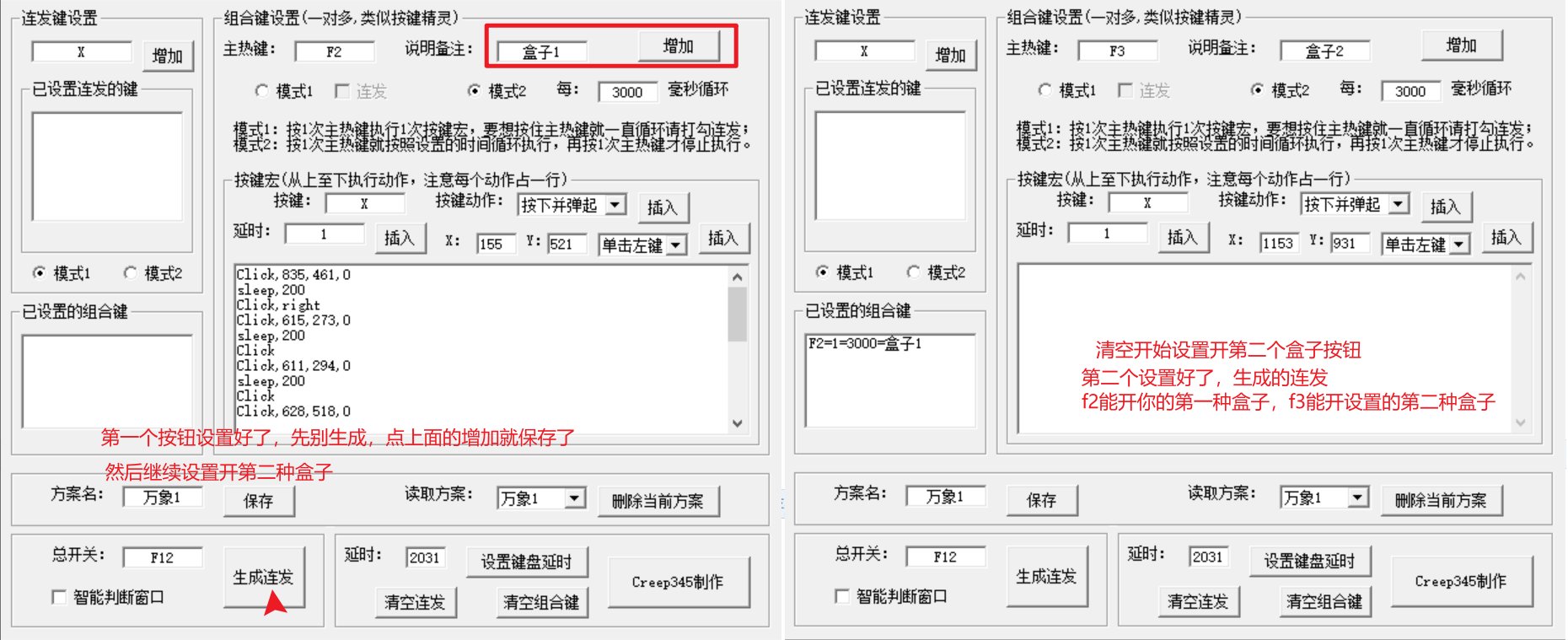Click 插入 next to 延时 field in right window
Viewport: 1568px width, 640px height.
coord(1183,237)
